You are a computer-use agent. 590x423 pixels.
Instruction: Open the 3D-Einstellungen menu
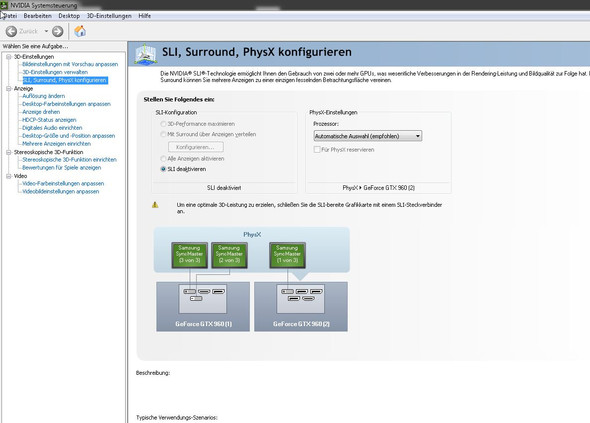tap(109, 16)
